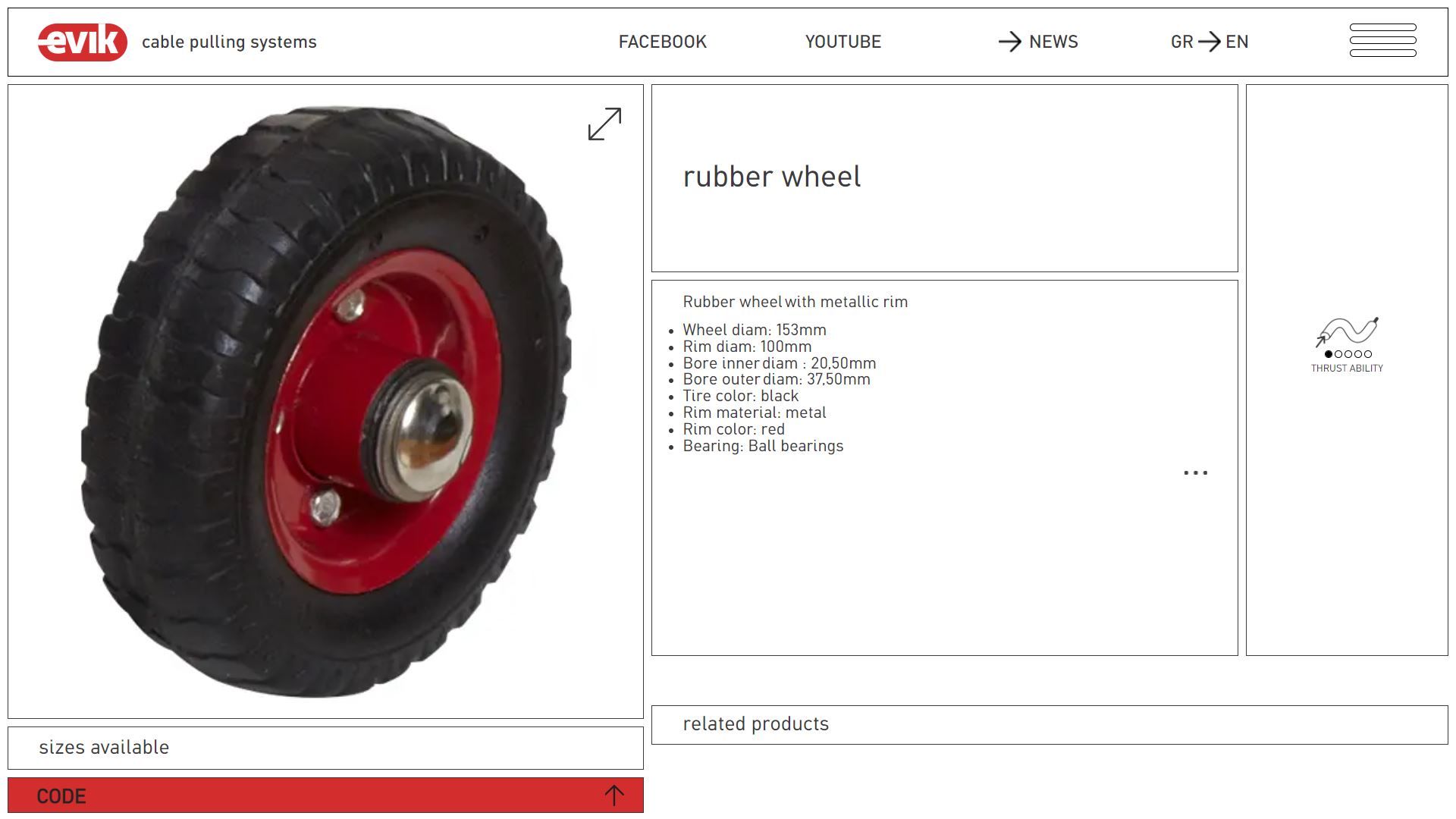
Task: Switch language to EN
Action: pos(1237,42)
